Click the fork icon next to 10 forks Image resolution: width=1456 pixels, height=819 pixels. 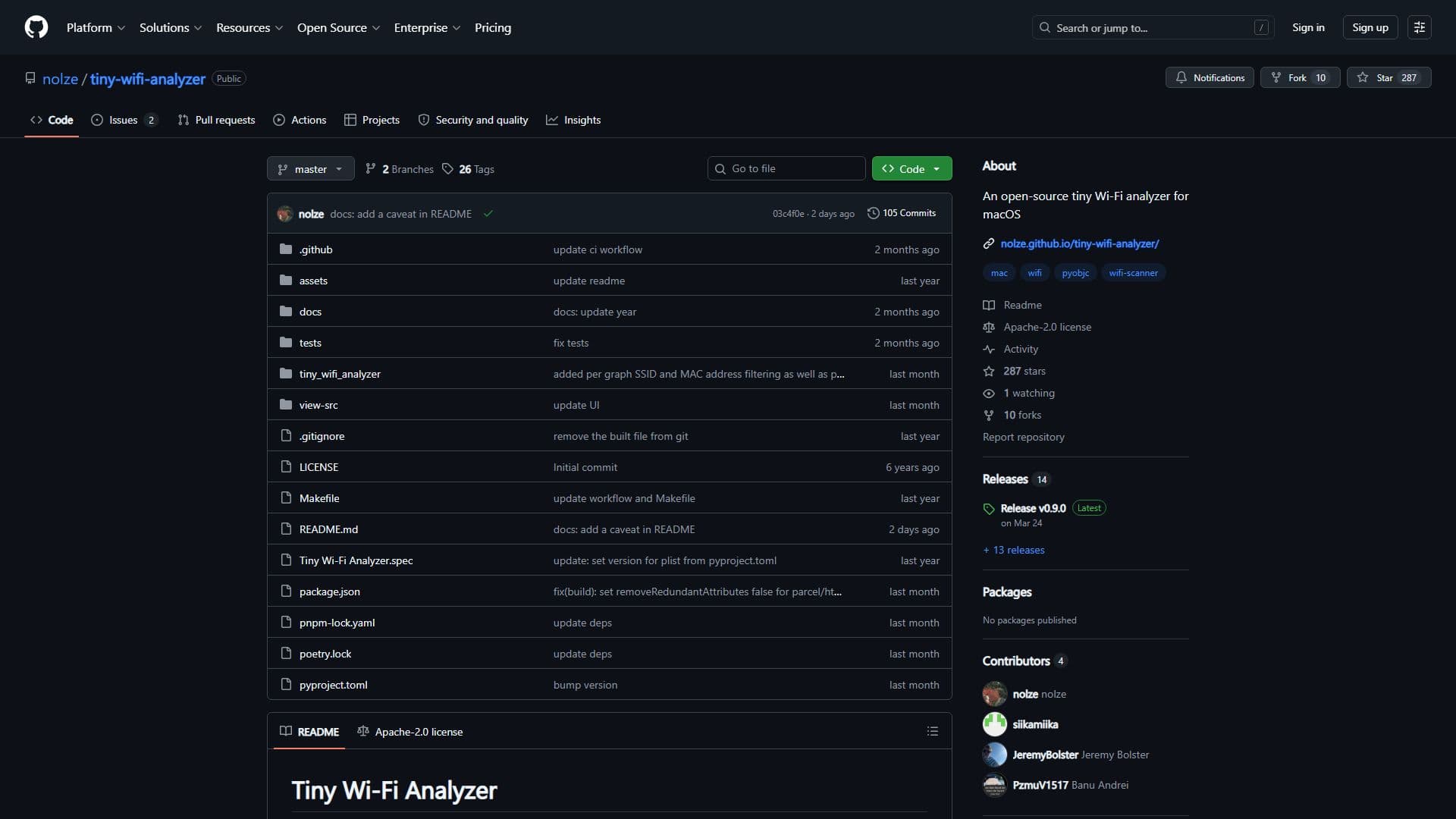tap(989, 415)
